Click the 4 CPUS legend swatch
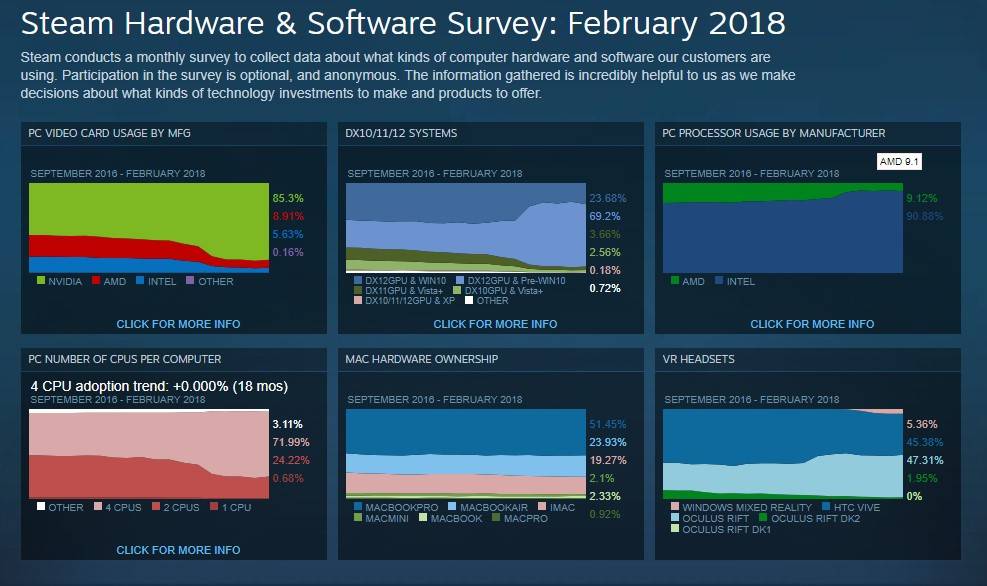 click(x=98, y=506)
